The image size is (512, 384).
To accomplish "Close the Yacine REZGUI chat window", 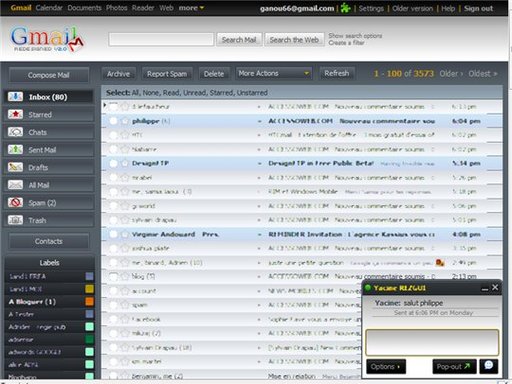I will (x=495, y=287).
